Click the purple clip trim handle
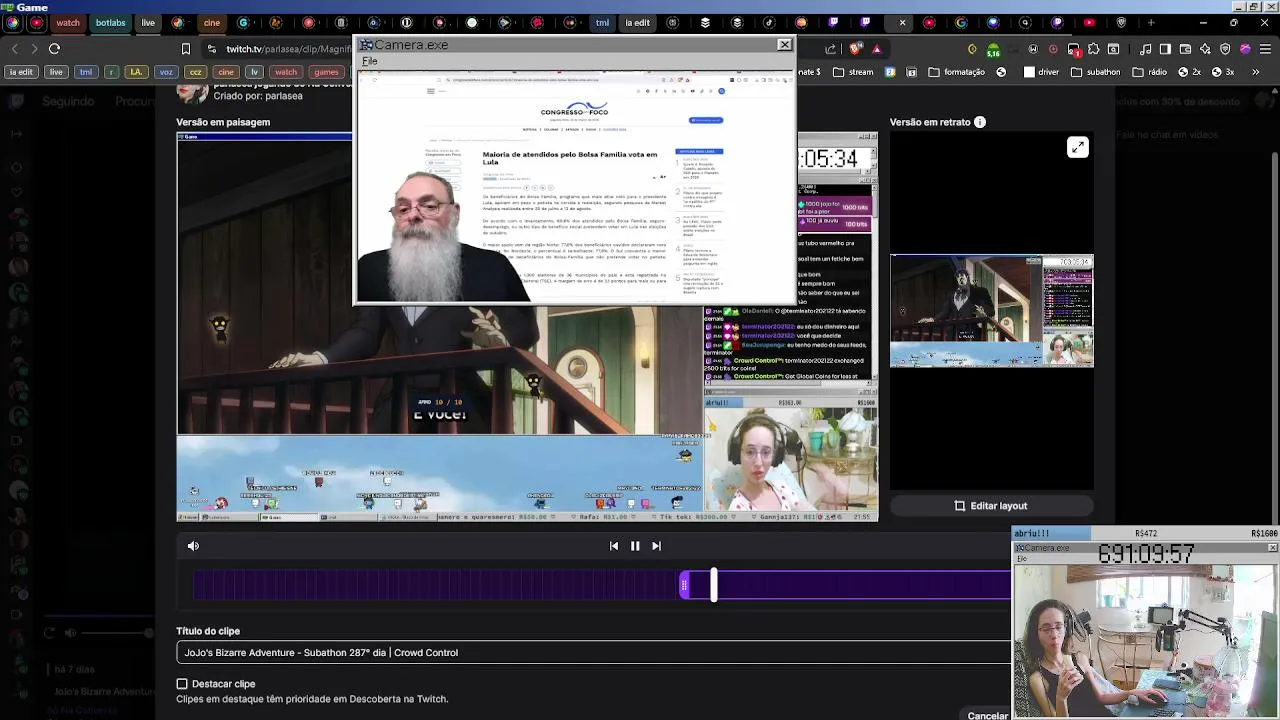 (x=684, y=585)
